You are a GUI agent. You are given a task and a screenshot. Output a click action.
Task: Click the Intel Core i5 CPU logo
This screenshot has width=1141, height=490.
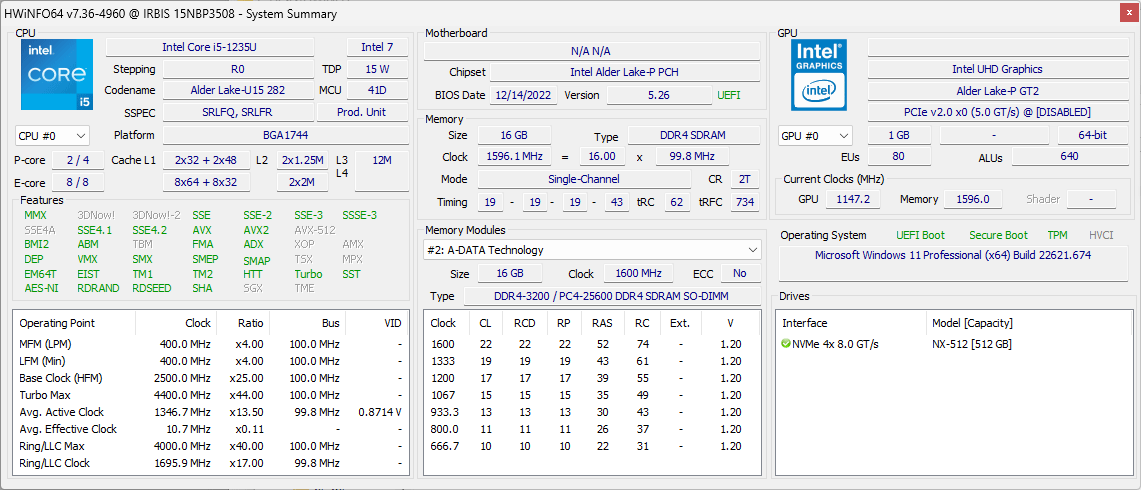[x=56, y=74]
